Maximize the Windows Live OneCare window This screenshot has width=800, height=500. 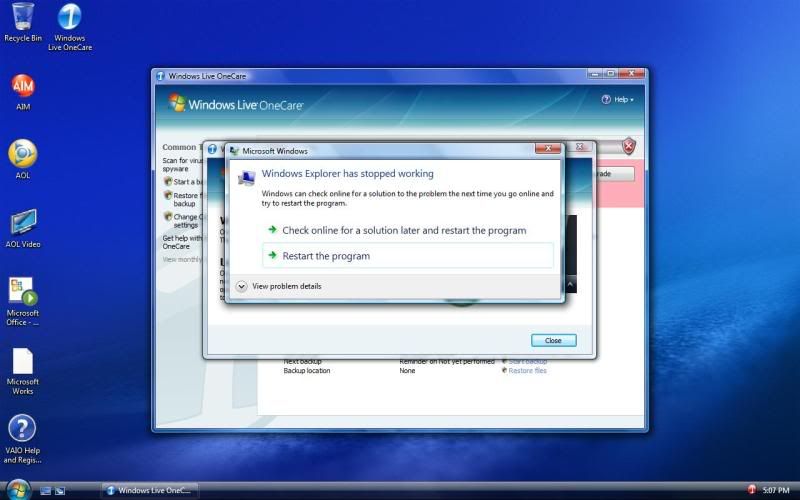coord(610,73)
